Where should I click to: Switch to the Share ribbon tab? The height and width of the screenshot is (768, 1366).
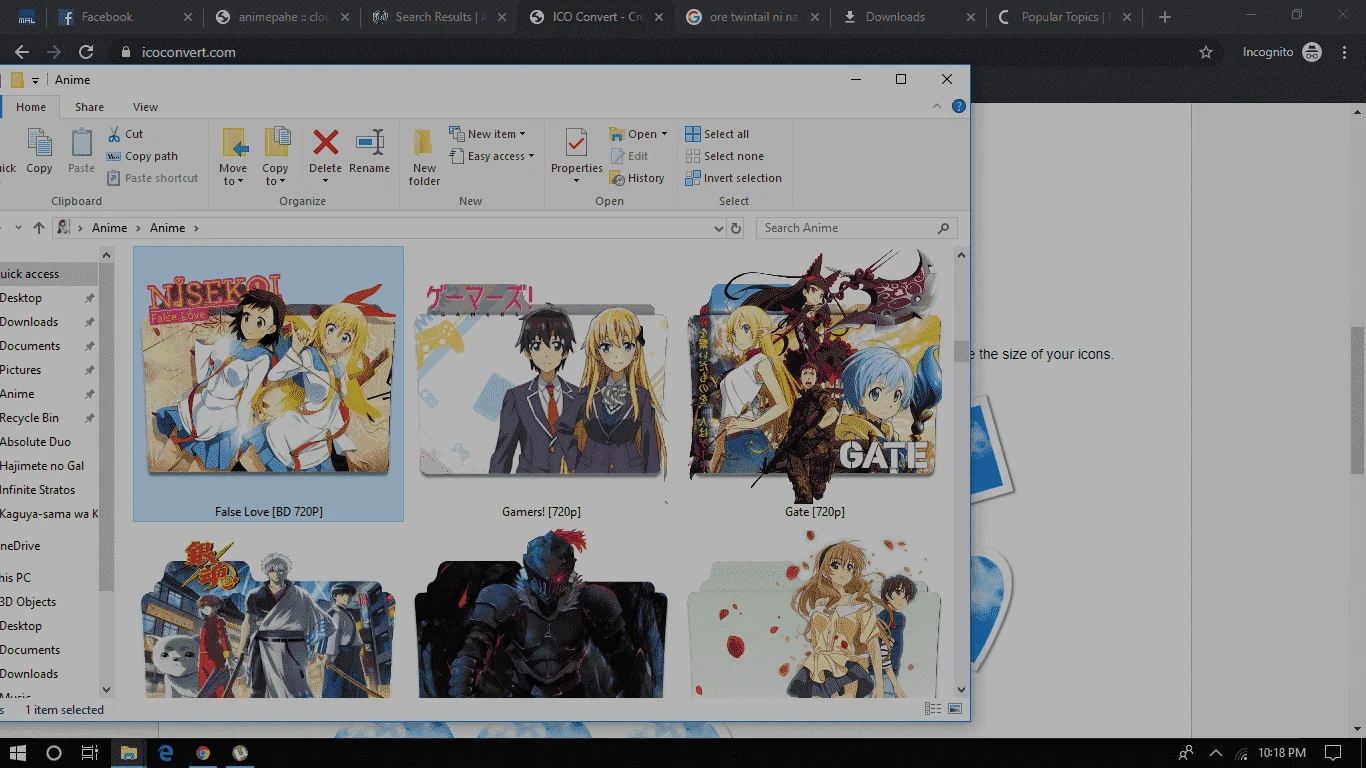pyautogui.click(x=89, y=107)
